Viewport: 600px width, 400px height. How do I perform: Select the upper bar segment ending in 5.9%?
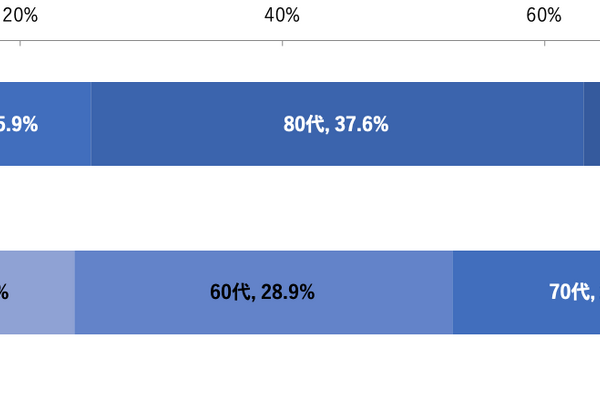(x=45, y=124)
